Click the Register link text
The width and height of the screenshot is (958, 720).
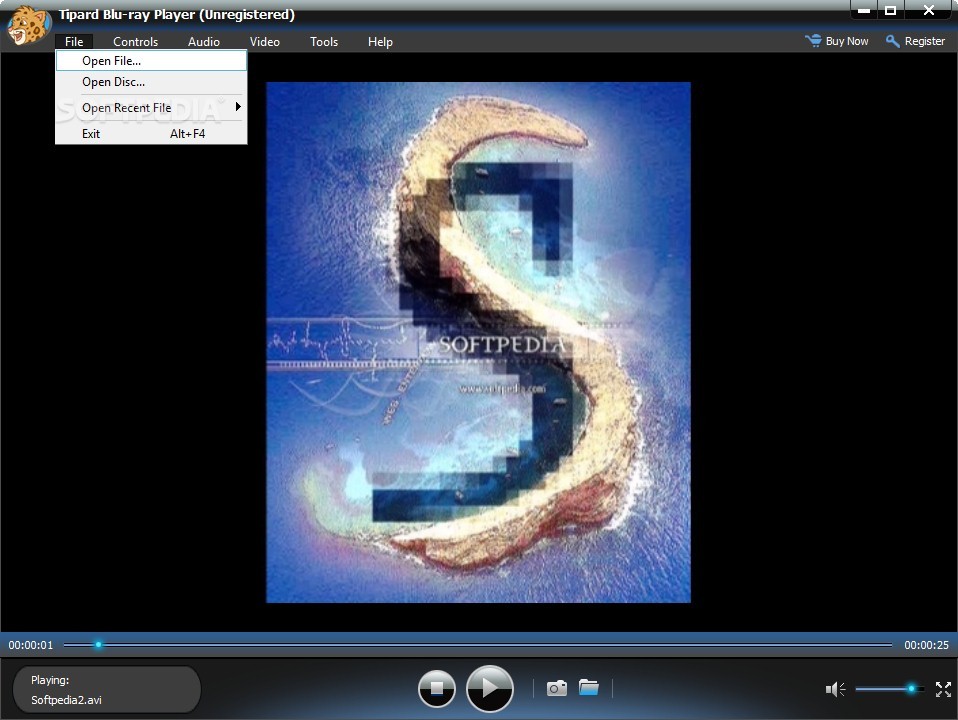click(924, 41)
